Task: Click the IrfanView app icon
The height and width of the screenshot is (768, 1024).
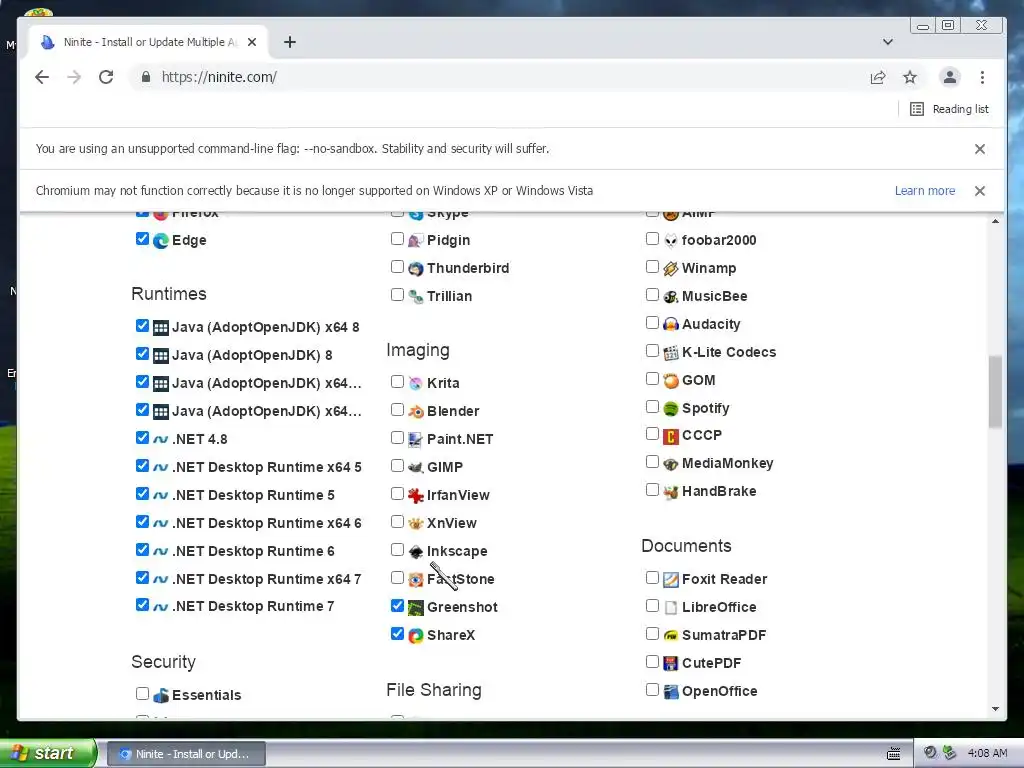Action: coord(415,496)
